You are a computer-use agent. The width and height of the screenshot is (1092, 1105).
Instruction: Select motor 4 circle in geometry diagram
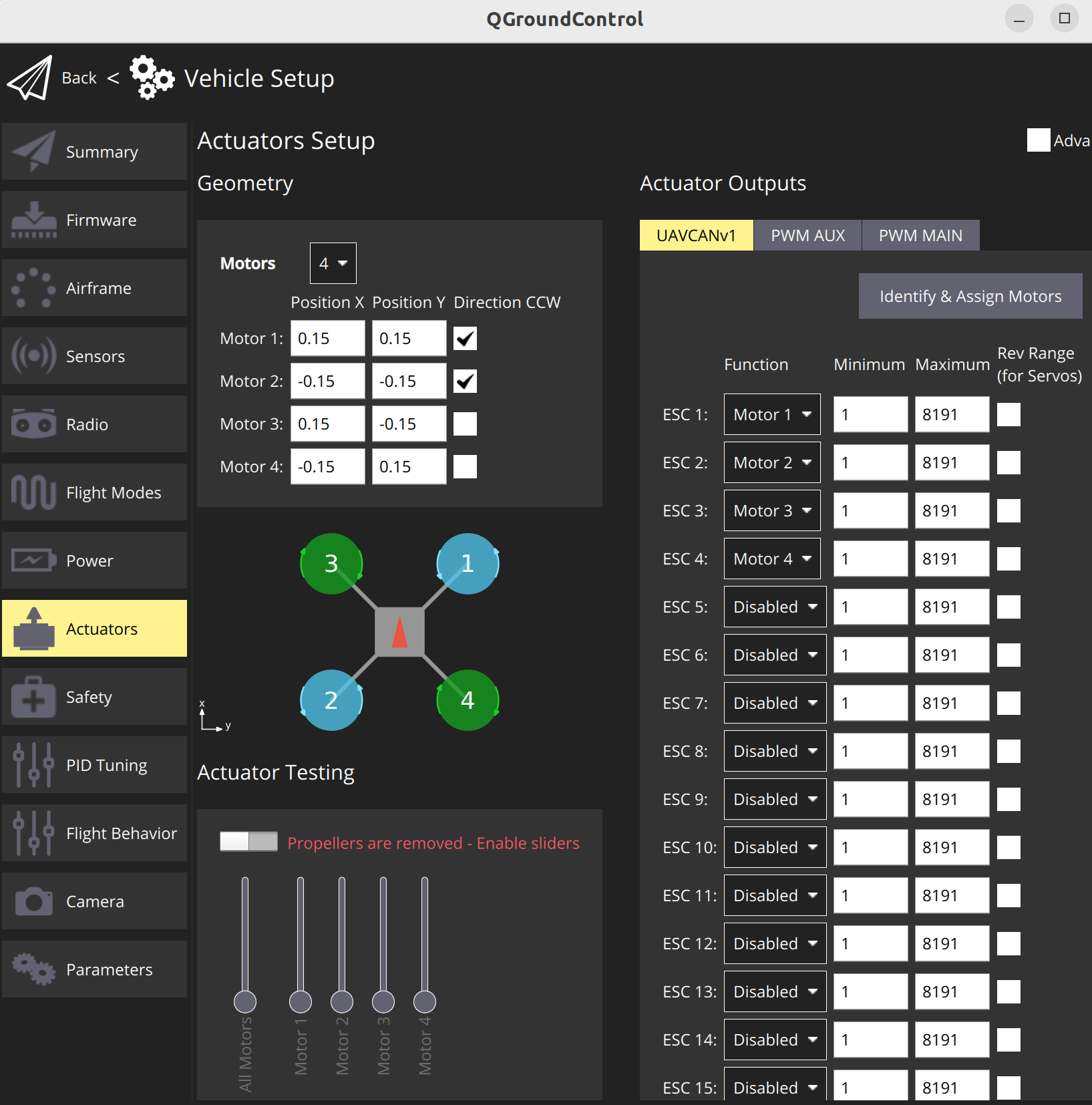pyautogui.click(x=468, y=700)
